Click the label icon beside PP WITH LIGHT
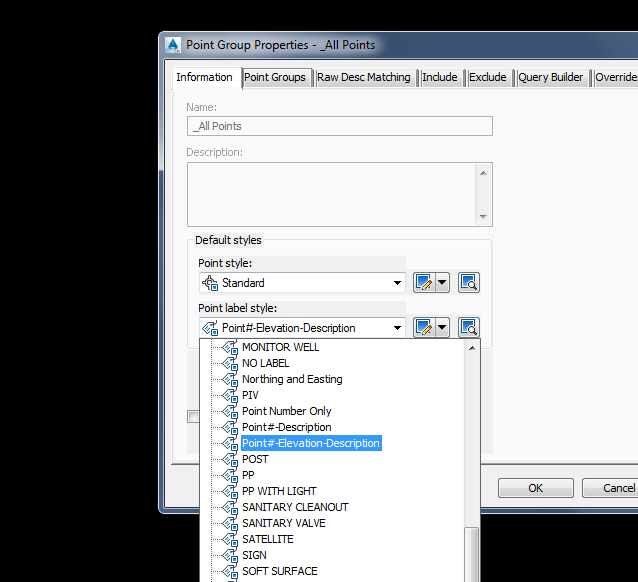Viewport: 638px width, 582px height. [230, 492]
